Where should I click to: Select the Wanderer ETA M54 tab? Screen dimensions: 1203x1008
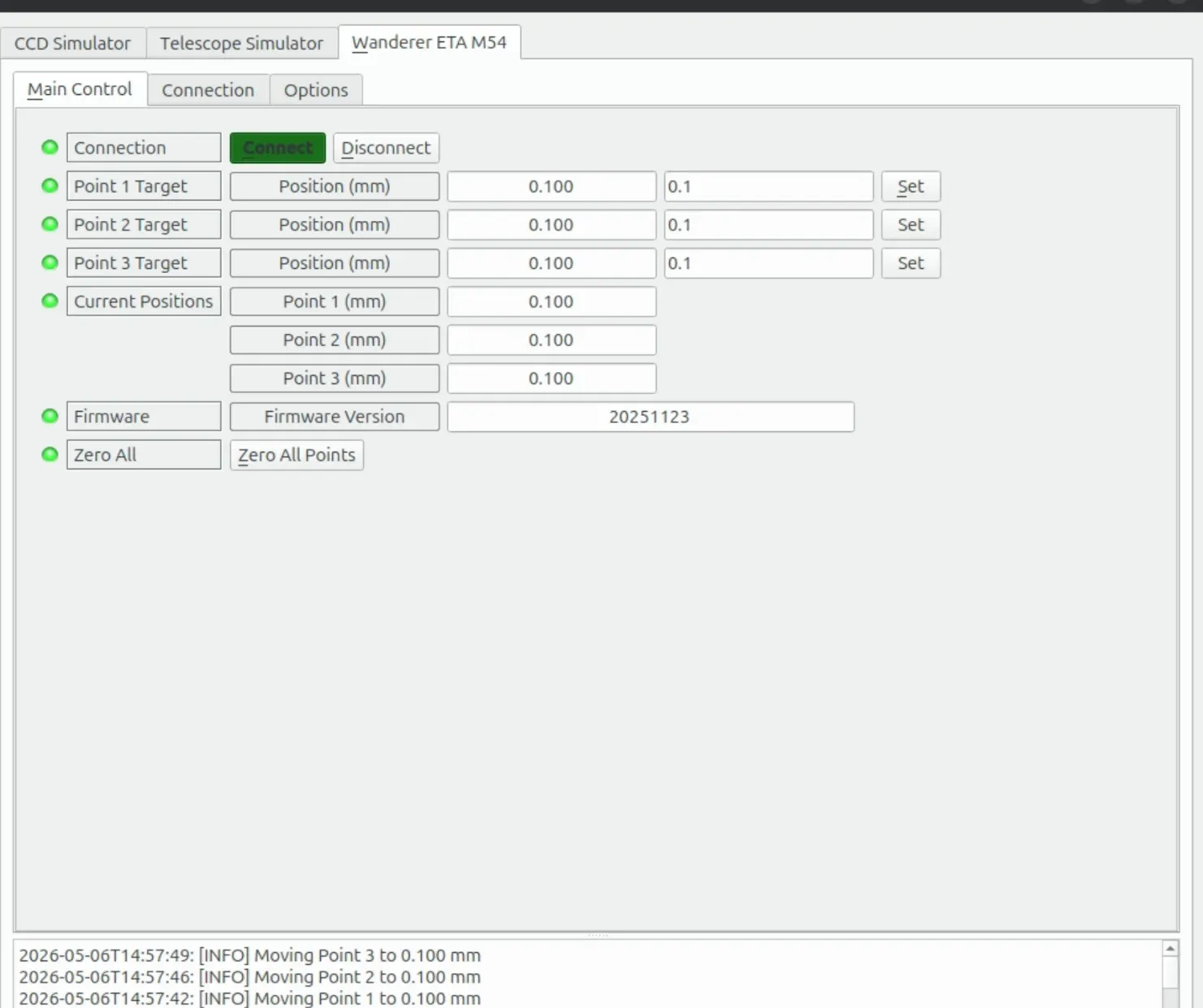429,42
